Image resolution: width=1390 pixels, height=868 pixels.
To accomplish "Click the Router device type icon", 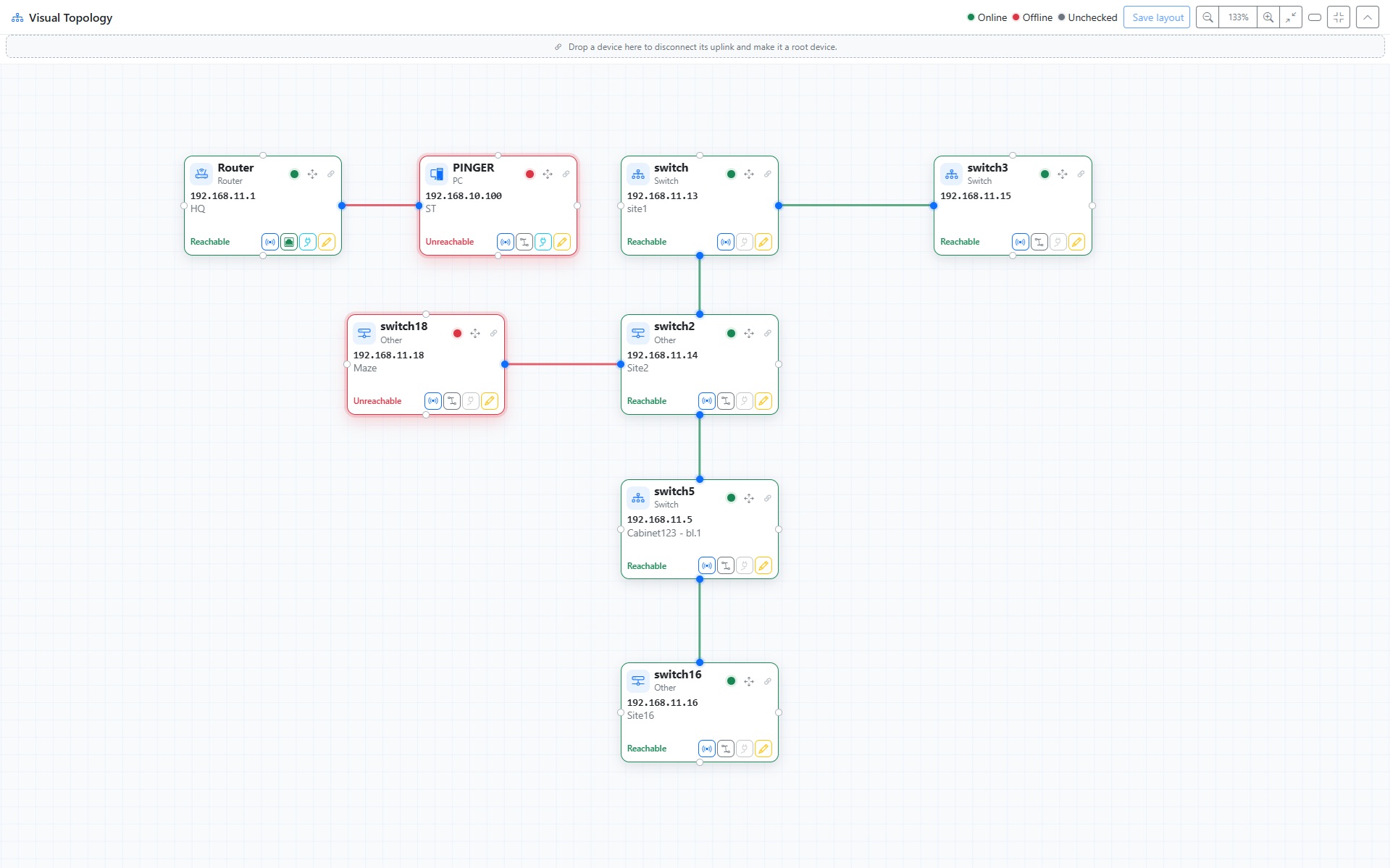I will pos(202,174).
